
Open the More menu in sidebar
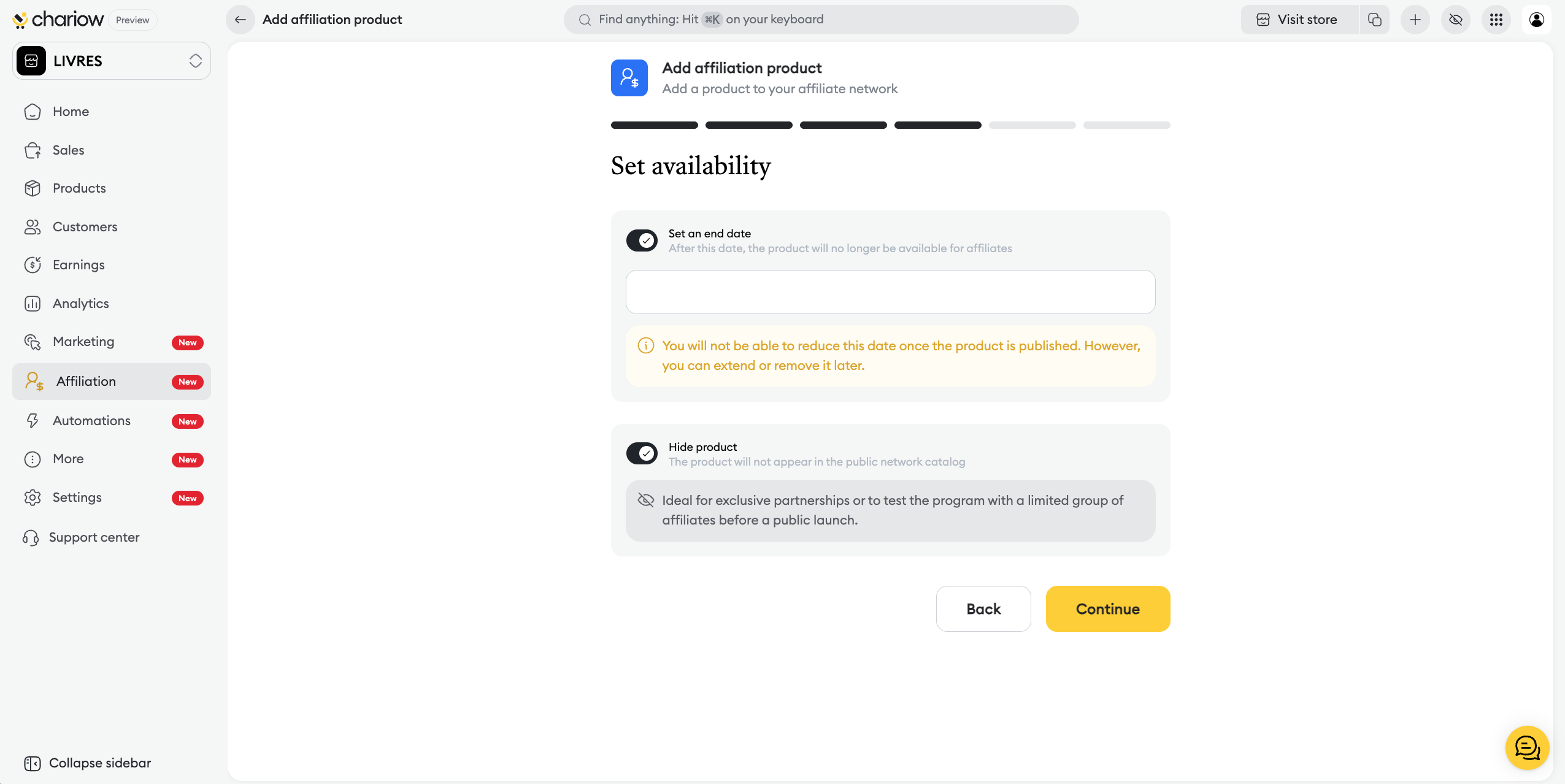click(x=68, y=459)
